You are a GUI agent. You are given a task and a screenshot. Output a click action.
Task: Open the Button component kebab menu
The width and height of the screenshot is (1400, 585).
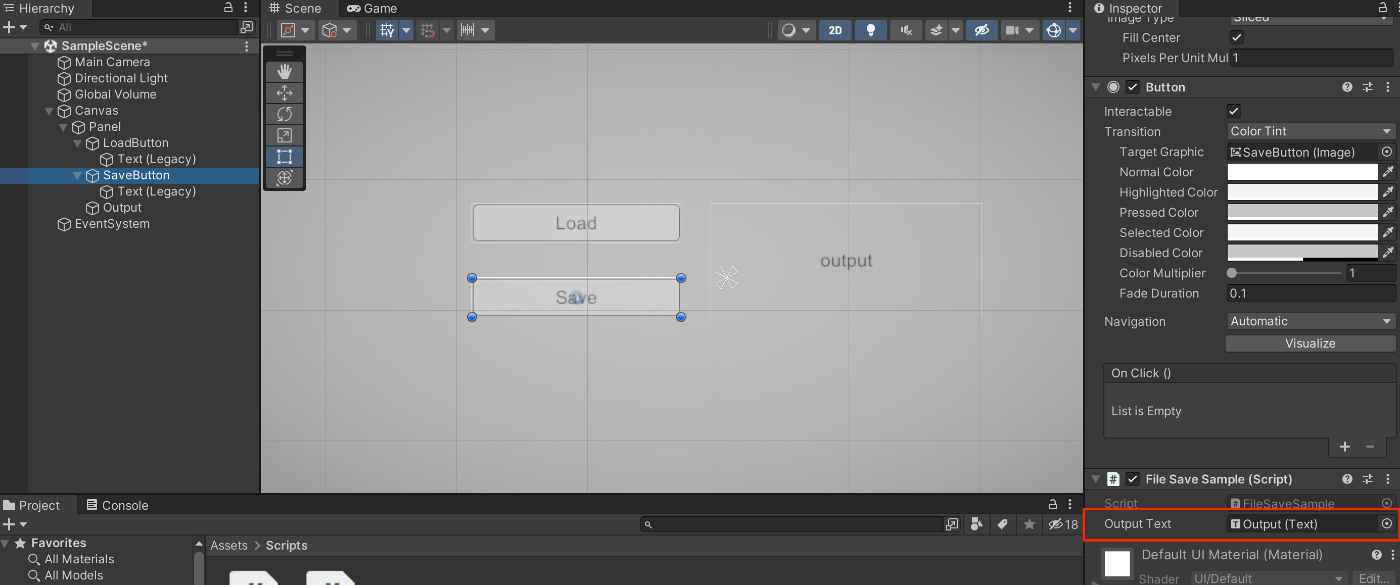(1388, 87)
